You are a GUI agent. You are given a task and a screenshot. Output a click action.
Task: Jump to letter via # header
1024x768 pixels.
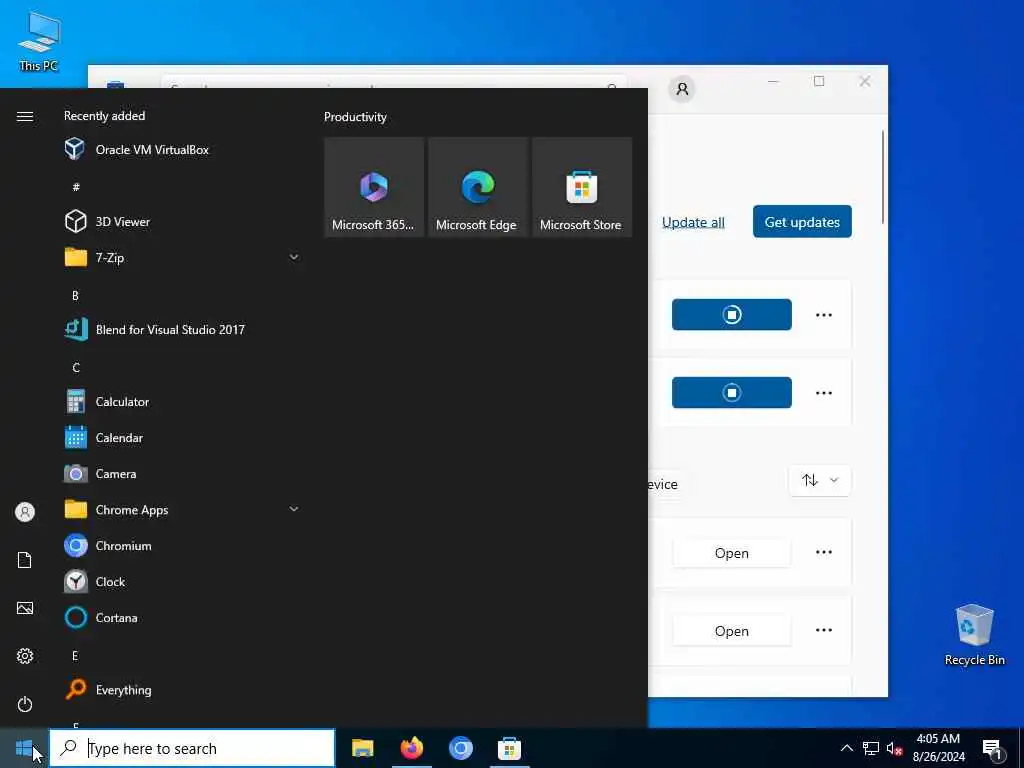click(x=76, y=187)
